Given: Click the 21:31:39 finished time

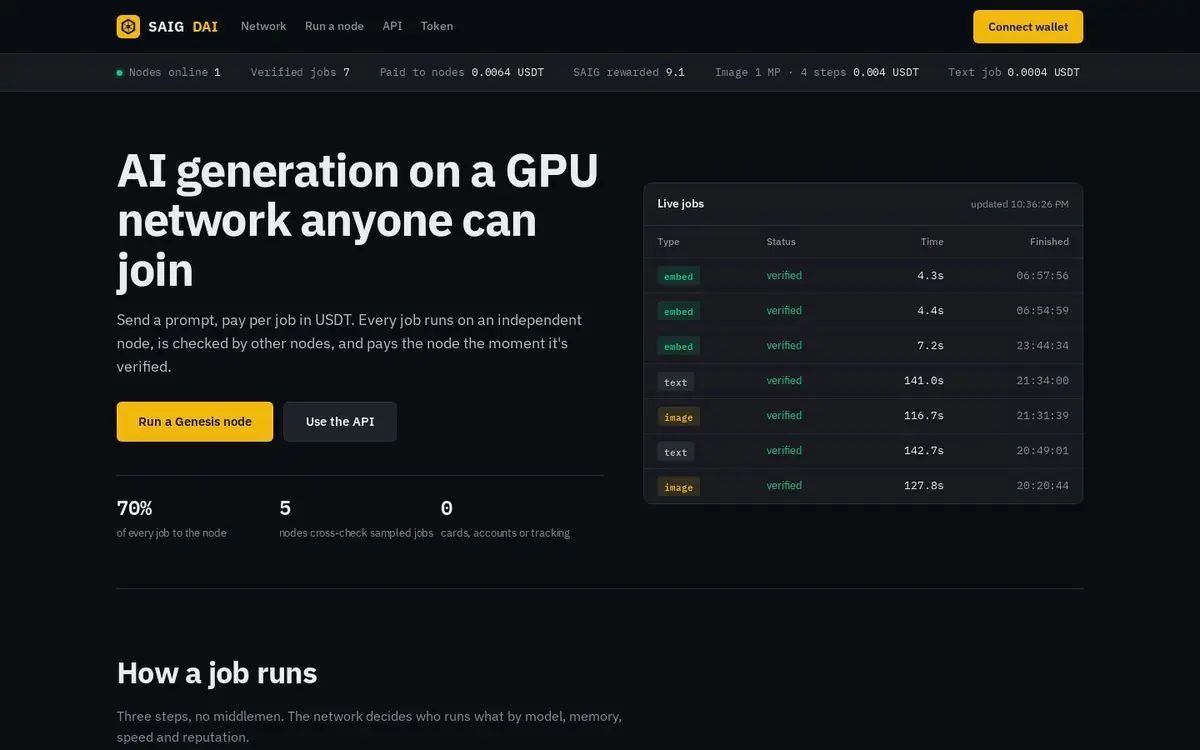Looking at the screenshot, I should tap(1043, 416).
